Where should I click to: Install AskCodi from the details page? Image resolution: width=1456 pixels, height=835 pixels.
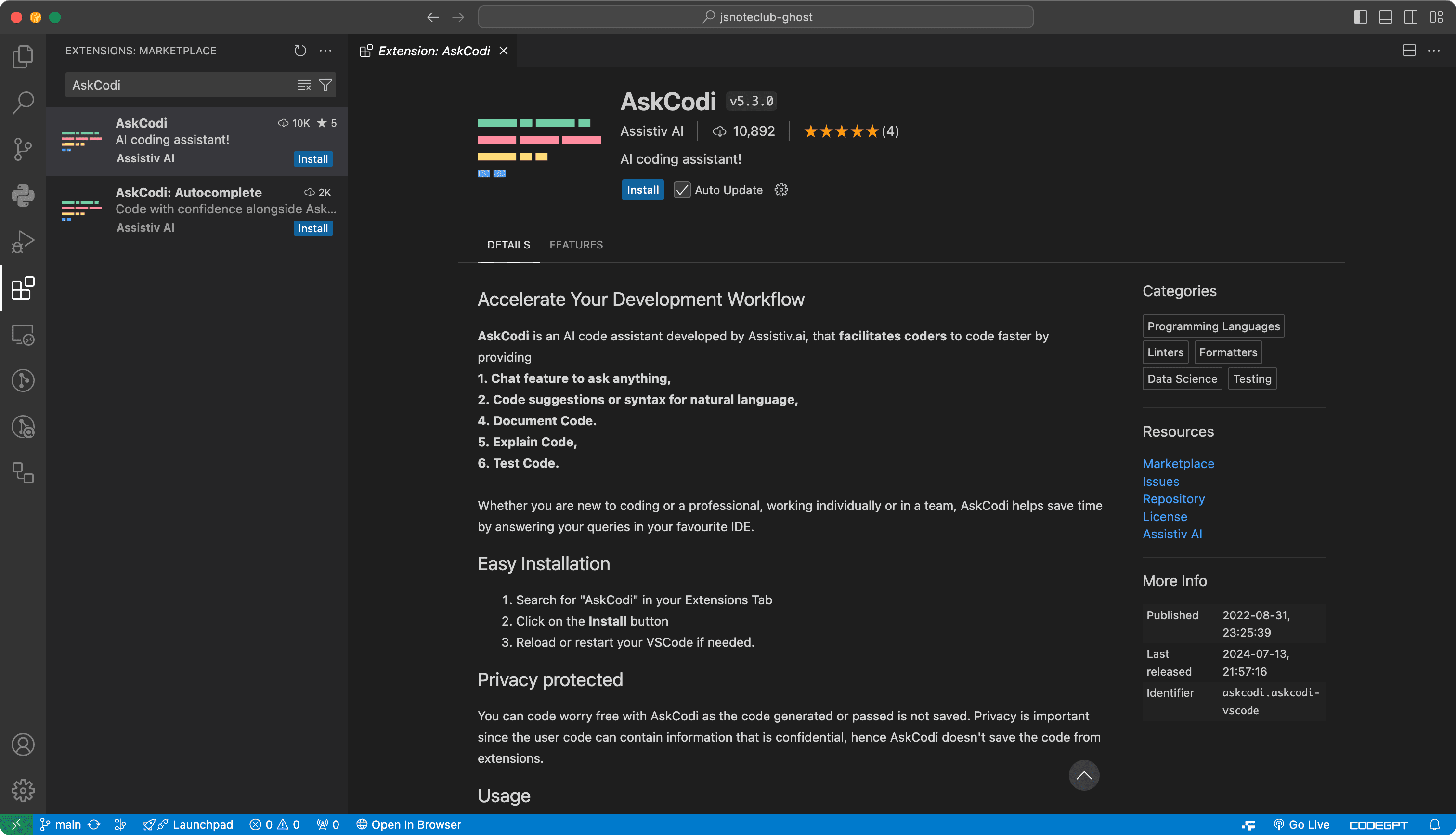tap(643, 190)
